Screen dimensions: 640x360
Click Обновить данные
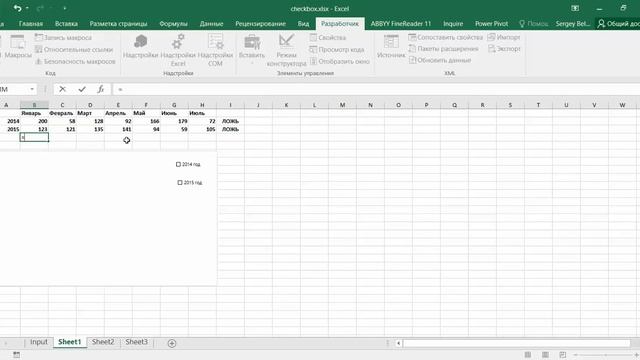tap(440, 60)
